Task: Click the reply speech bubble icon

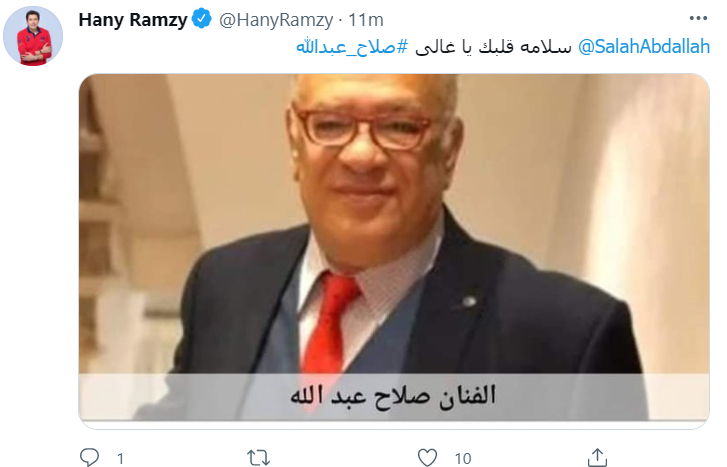Action: click(x=89, y=457)
